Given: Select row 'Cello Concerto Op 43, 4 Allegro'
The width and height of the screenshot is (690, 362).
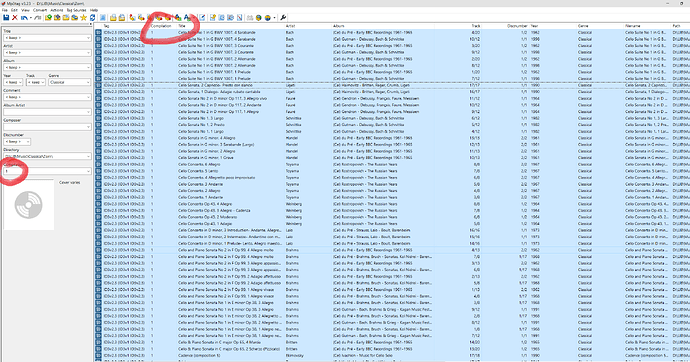Looking at the screenshot, I should coord(392,204).
